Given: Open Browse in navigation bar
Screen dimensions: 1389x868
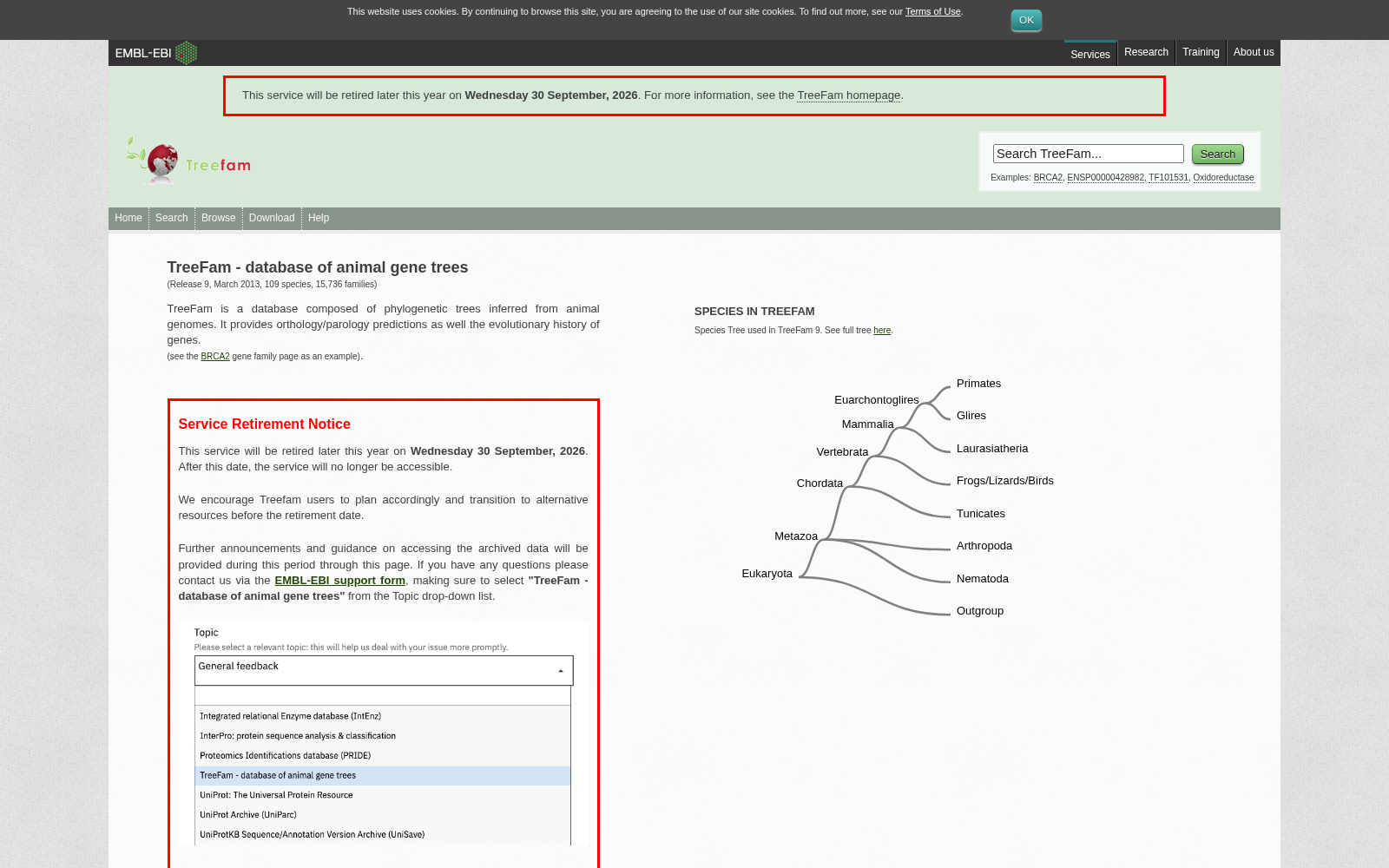Looking at the screenshot, I should 219,218.
